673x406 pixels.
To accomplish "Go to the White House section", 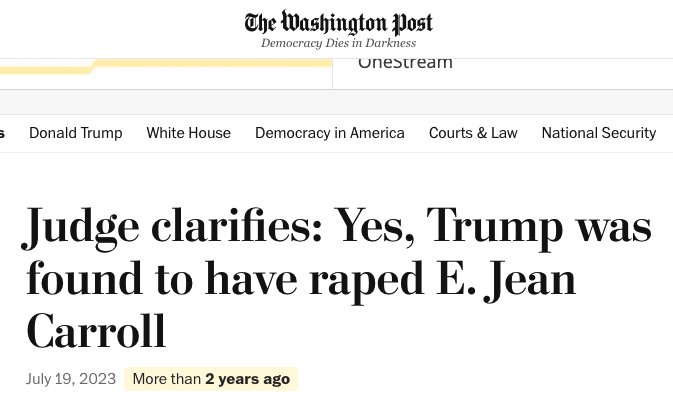I will click(x=188, y=133).
